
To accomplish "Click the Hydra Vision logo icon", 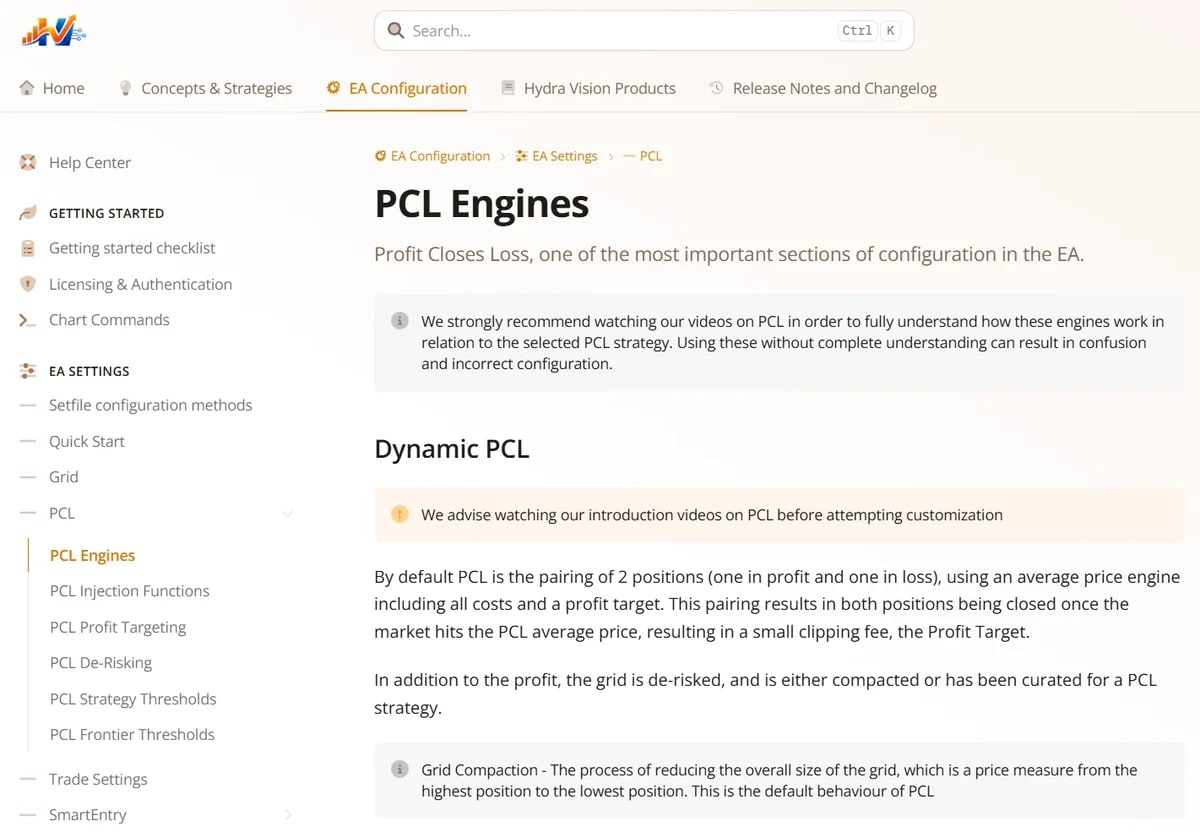I will pos(53,31).
